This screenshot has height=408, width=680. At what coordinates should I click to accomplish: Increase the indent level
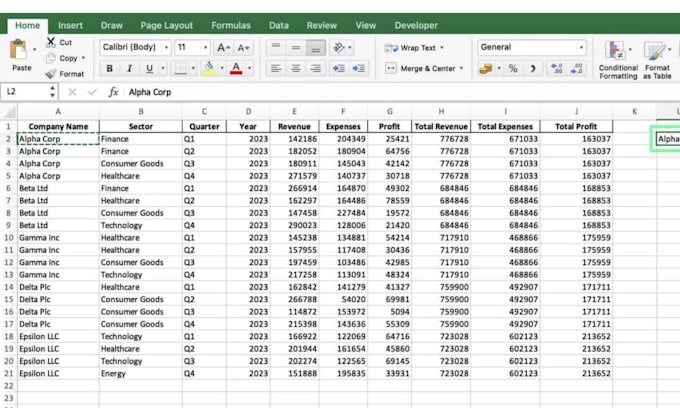[359, 68]
